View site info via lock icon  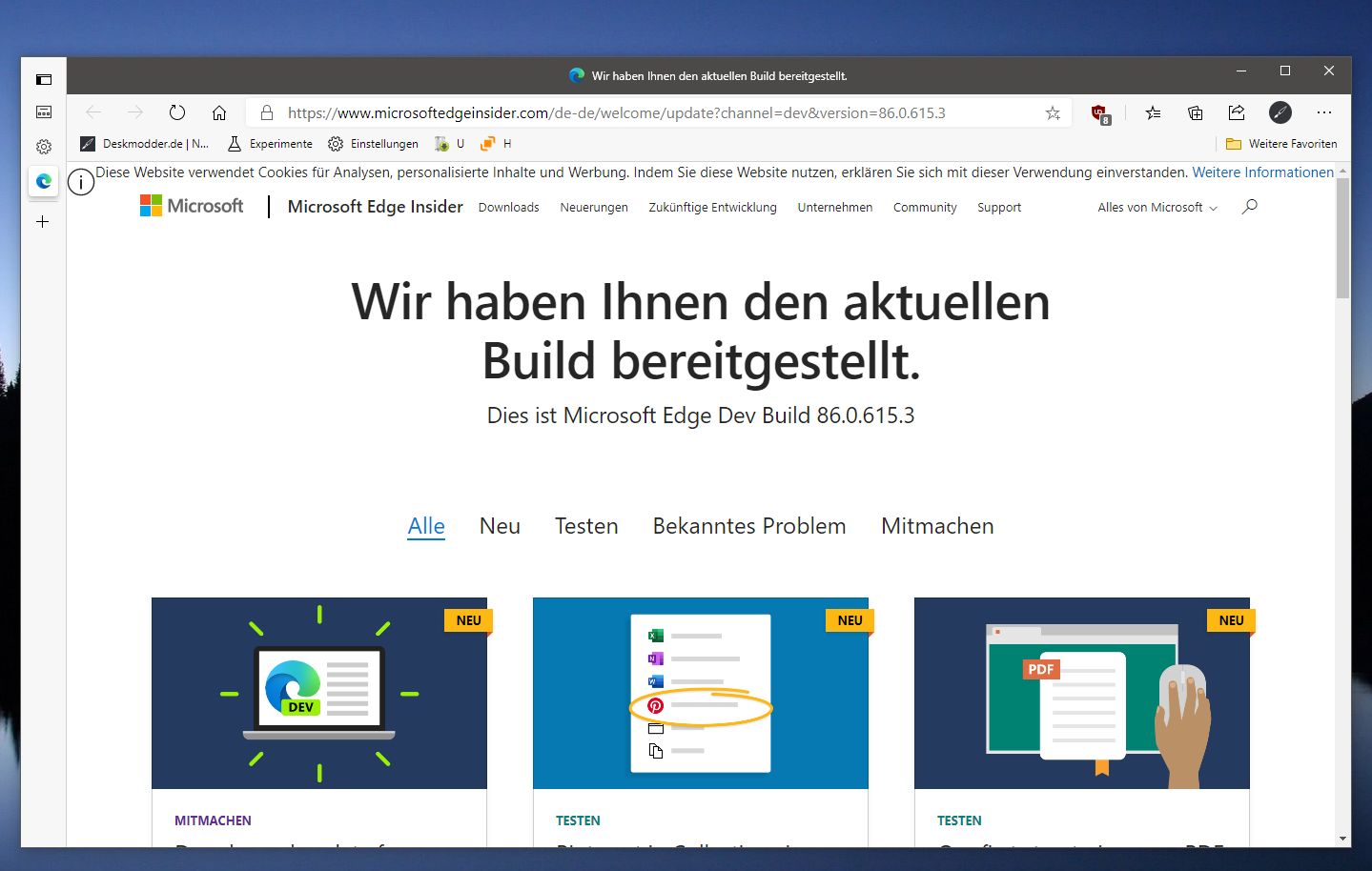(x=268, y=112)
